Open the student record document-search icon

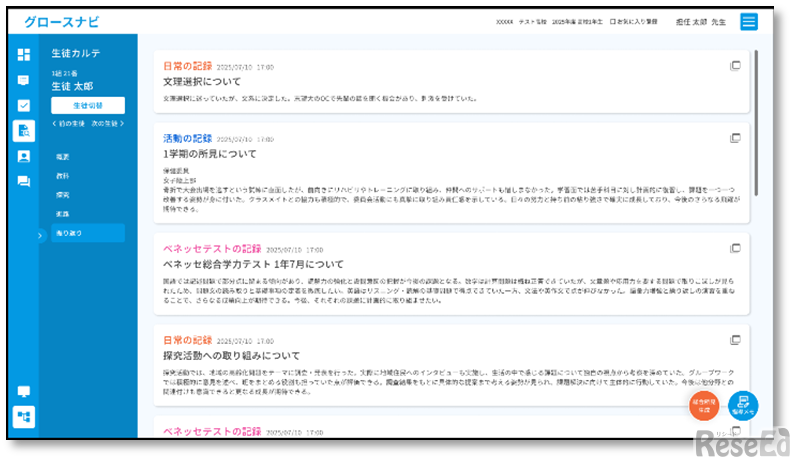(x=24, y=131)
